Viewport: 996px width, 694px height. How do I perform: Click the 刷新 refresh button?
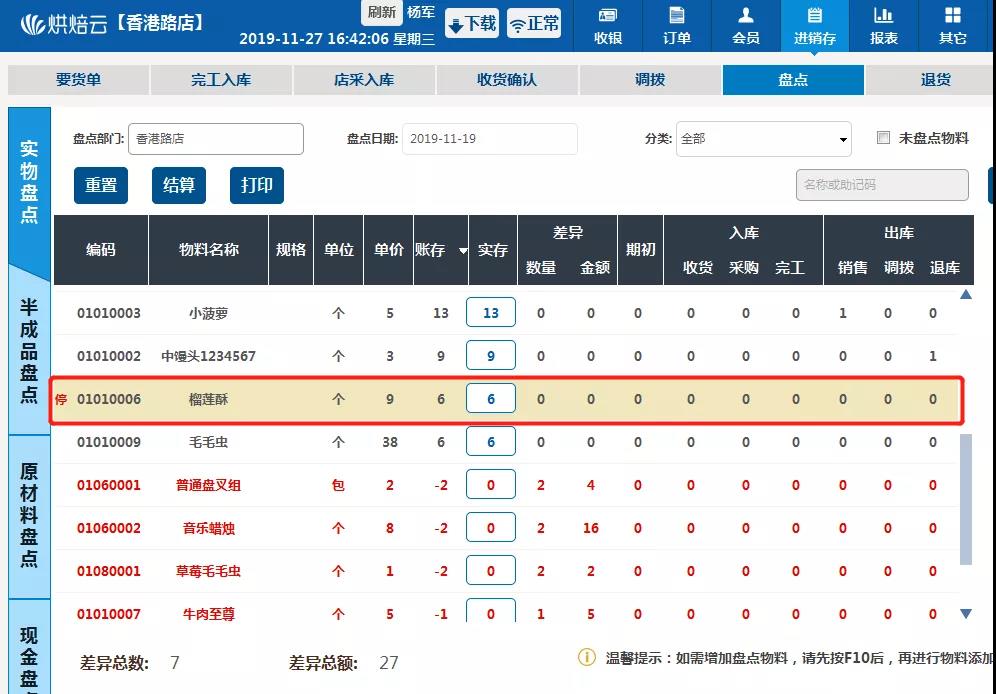(380, 14)
